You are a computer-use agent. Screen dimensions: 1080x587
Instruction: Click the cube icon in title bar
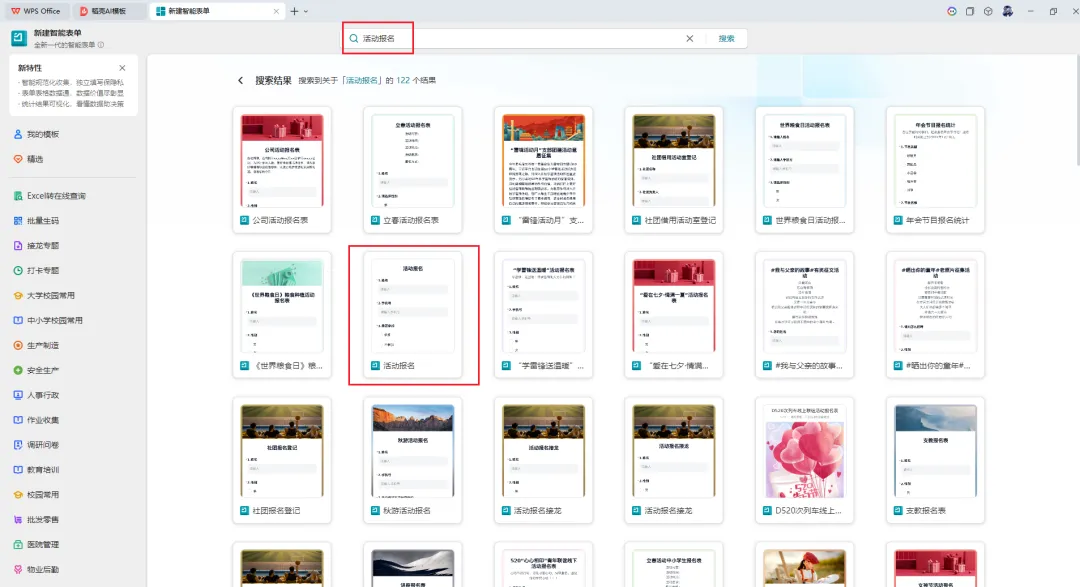point(988,11)
